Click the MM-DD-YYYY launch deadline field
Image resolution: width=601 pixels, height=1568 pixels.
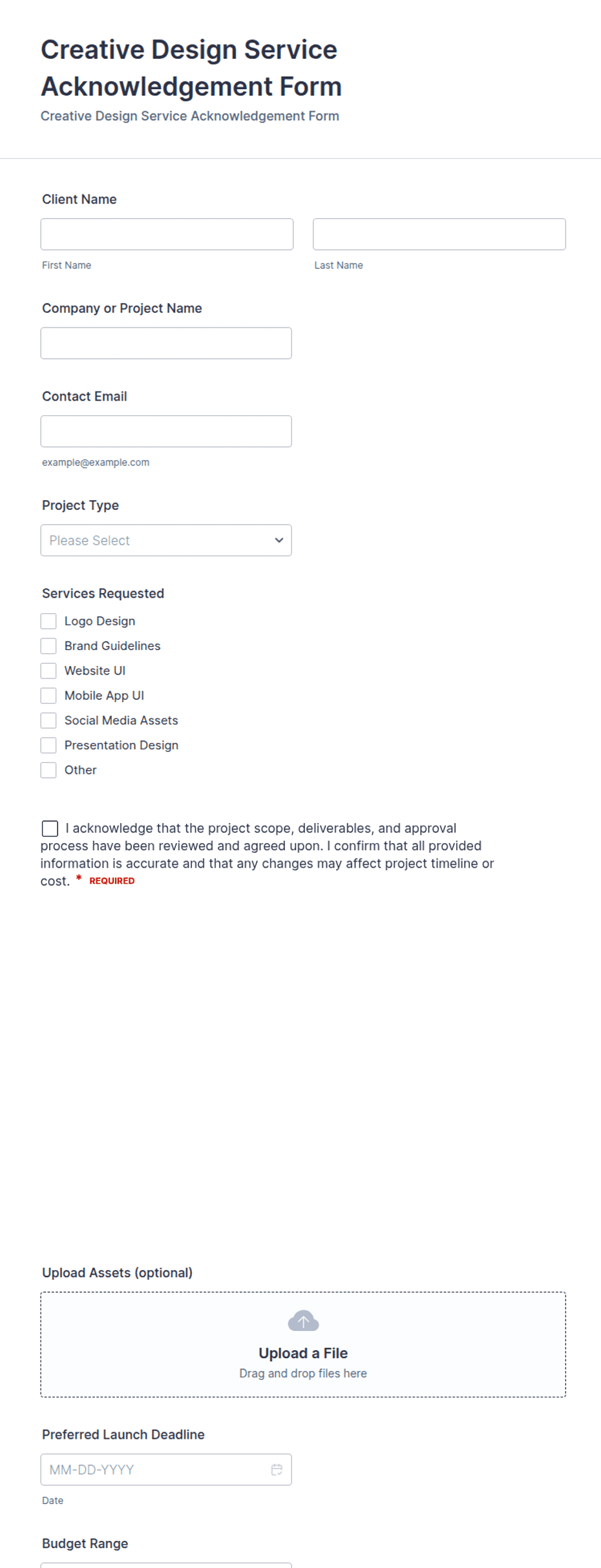(166, 1469)
